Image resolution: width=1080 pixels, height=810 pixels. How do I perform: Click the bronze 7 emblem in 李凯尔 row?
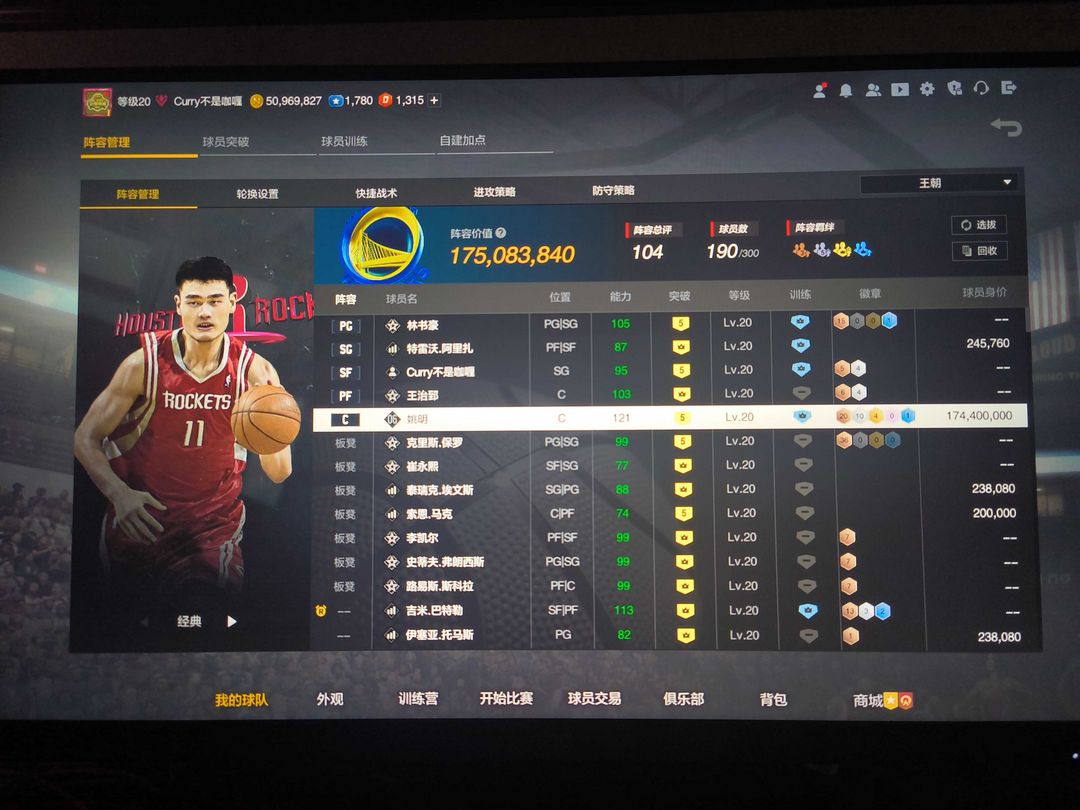point(847,537)
